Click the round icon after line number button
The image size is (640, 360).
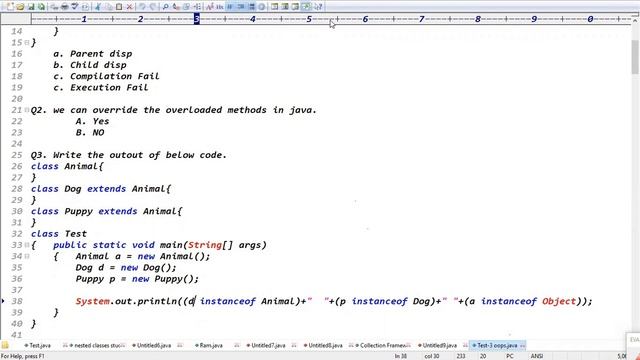tap(262, 7)
